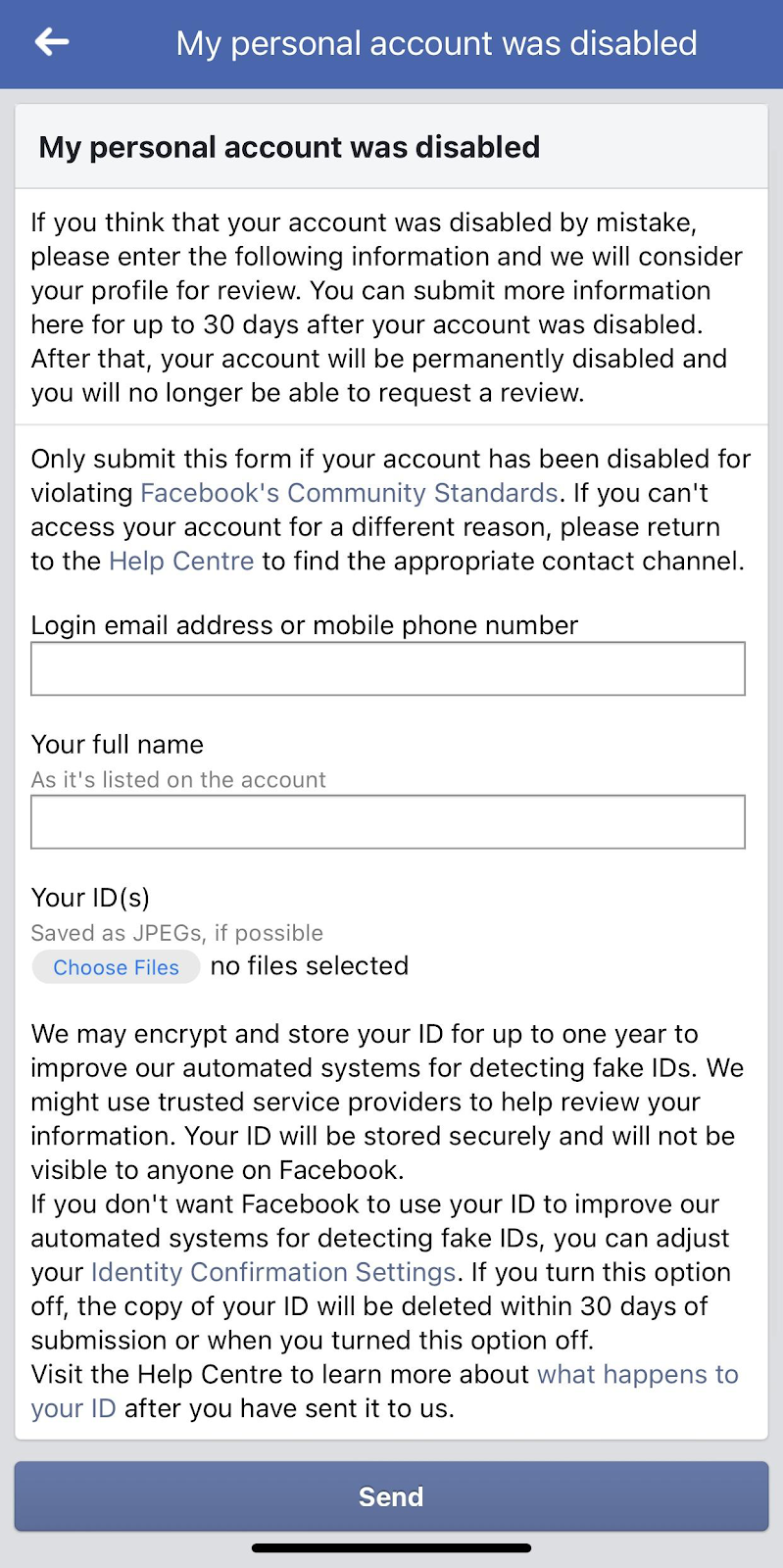Screen dimensions: 783x1568
Task: Open the Help Centre link
Action: pyautogui.click(x=181, y=562)
